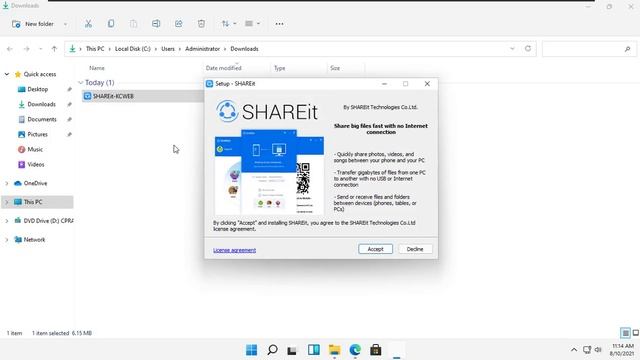Open Microsoft Edge from the taskbar
This screenshot has width=640, height=360.
click(355, 350)
